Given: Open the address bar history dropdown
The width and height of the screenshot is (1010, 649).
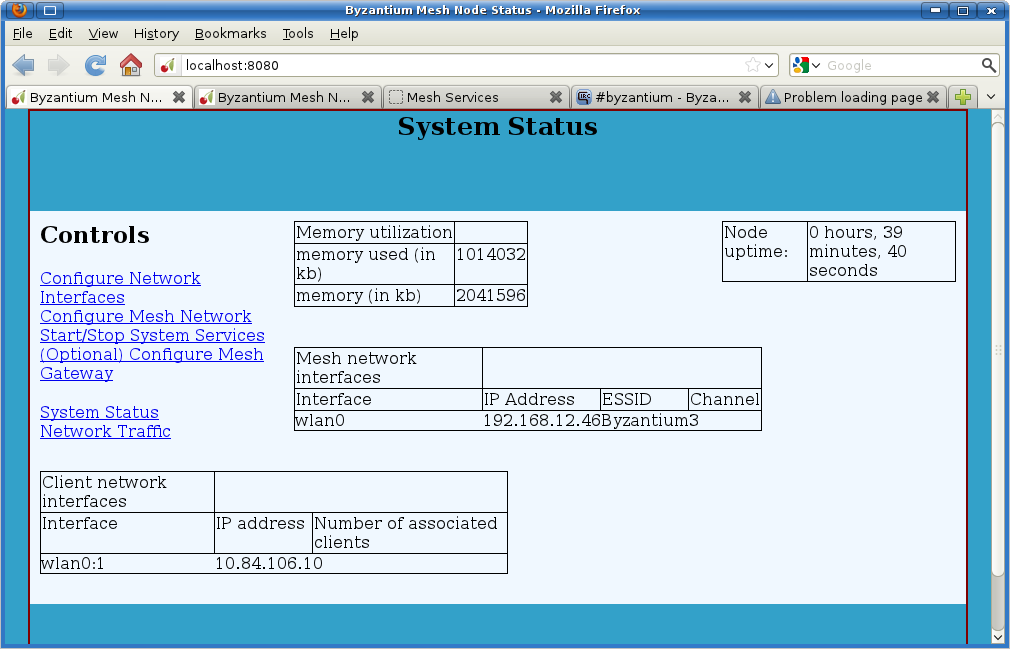Looking at the screenshot, I should (x=769, y=66).
